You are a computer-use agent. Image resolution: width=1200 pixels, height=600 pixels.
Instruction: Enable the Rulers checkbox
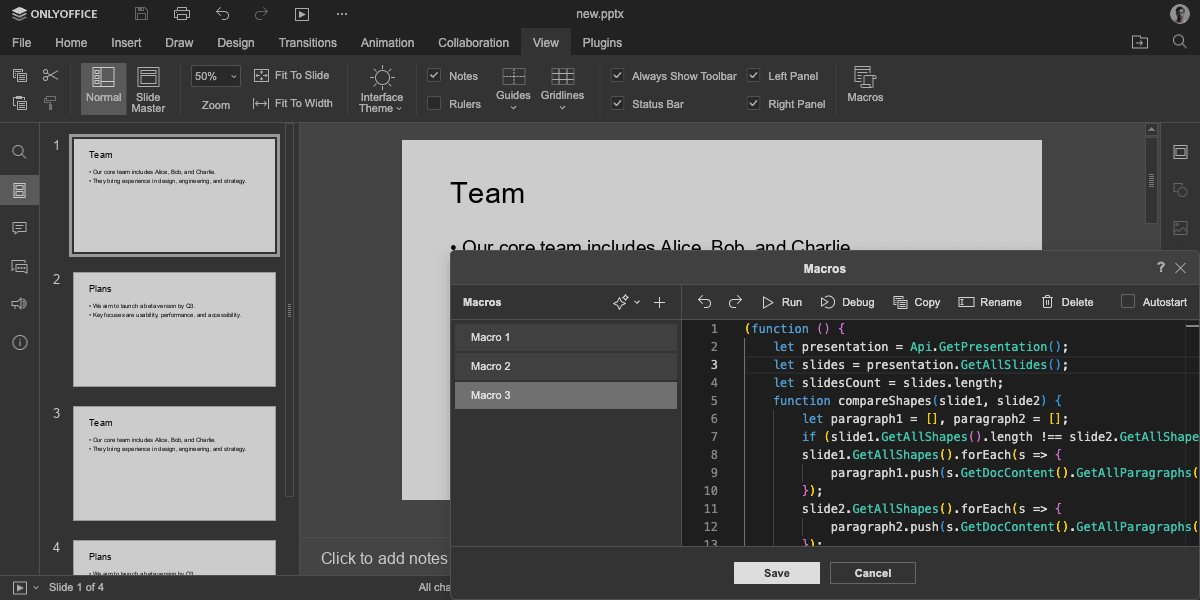tap(434, 103)
